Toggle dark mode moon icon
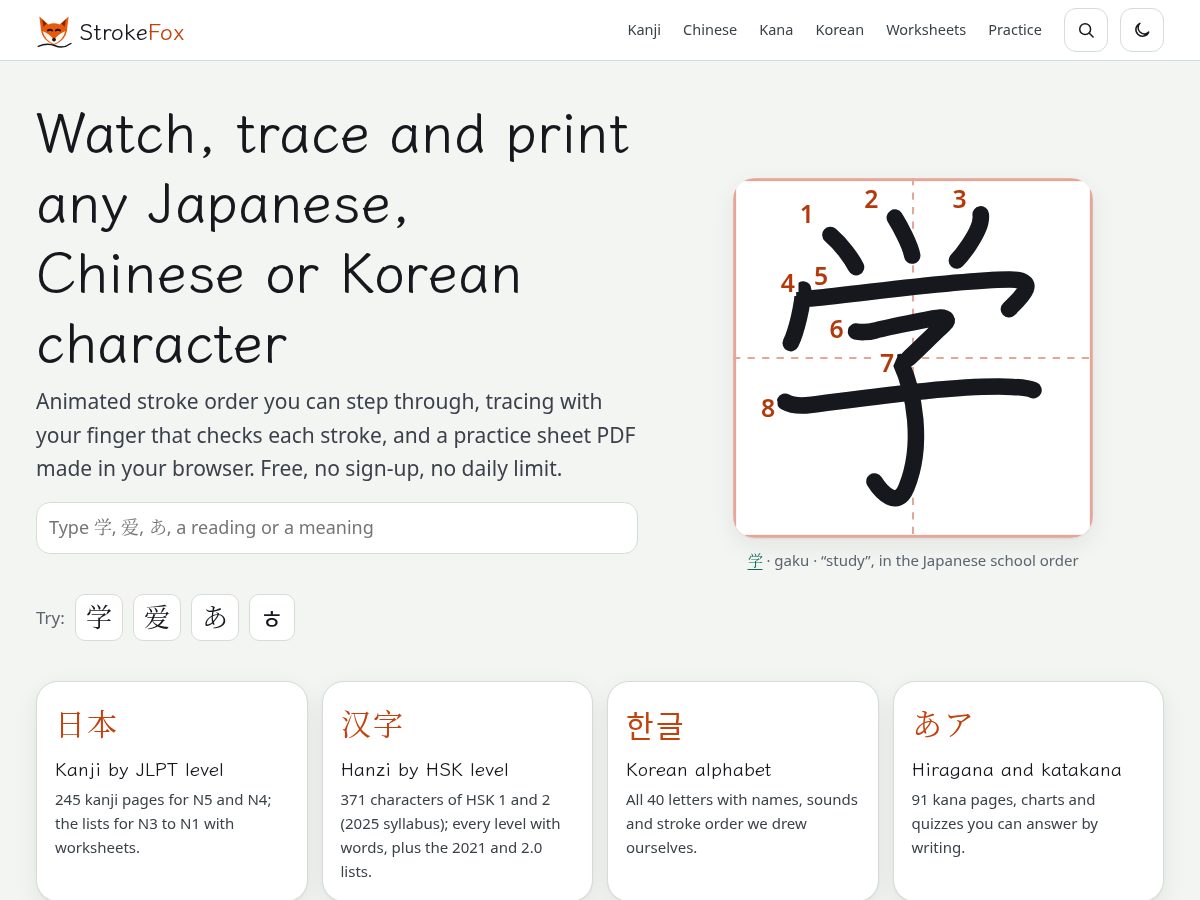1200x900 pixels. tap(1142, 30)
